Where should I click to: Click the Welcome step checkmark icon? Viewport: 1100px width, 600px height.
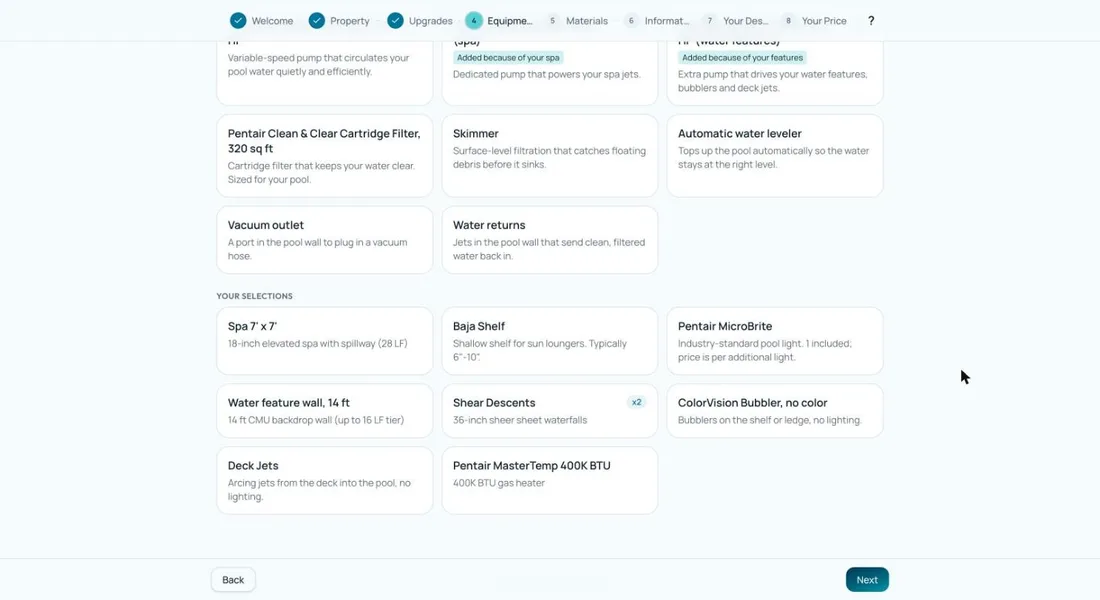pos(239,21)
